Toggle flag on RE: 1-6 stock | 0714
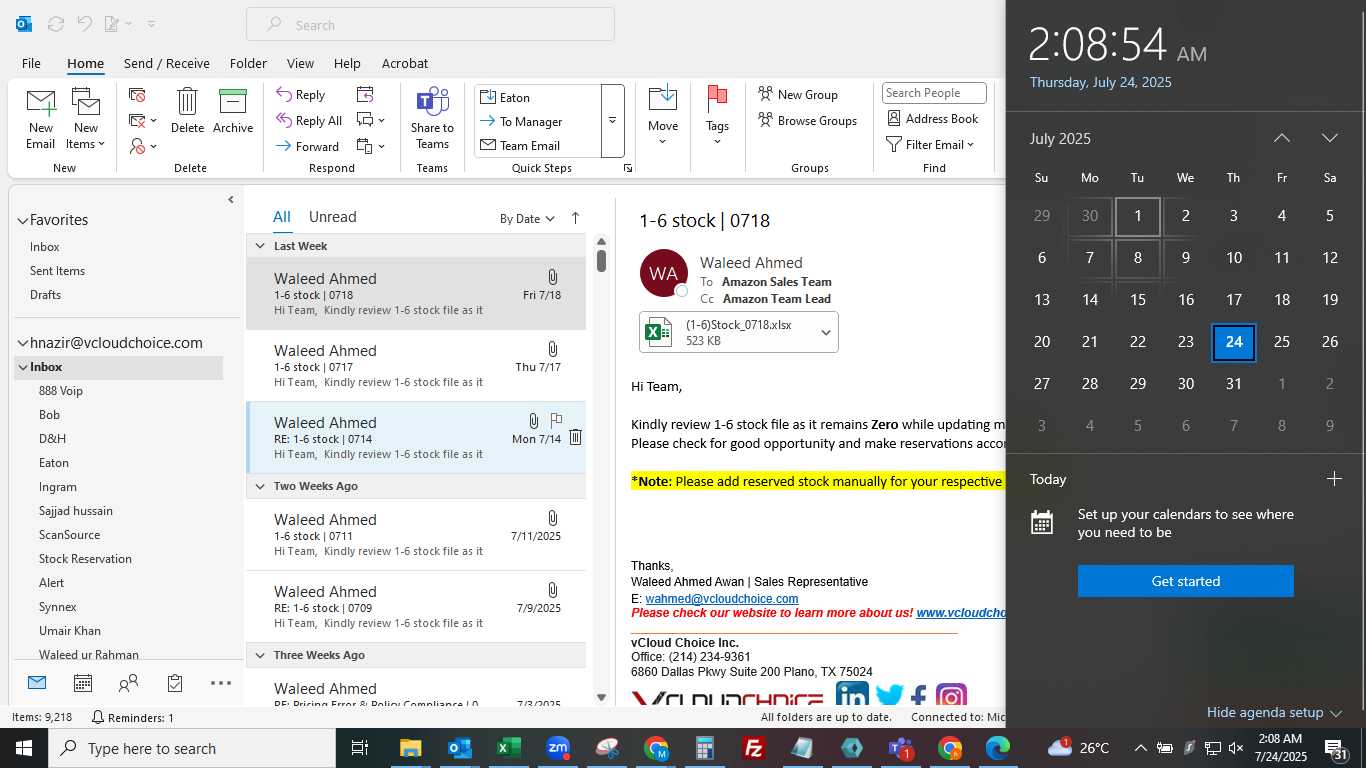The width and height of the screenshot is (1366, 768). (x=556, y=420)
